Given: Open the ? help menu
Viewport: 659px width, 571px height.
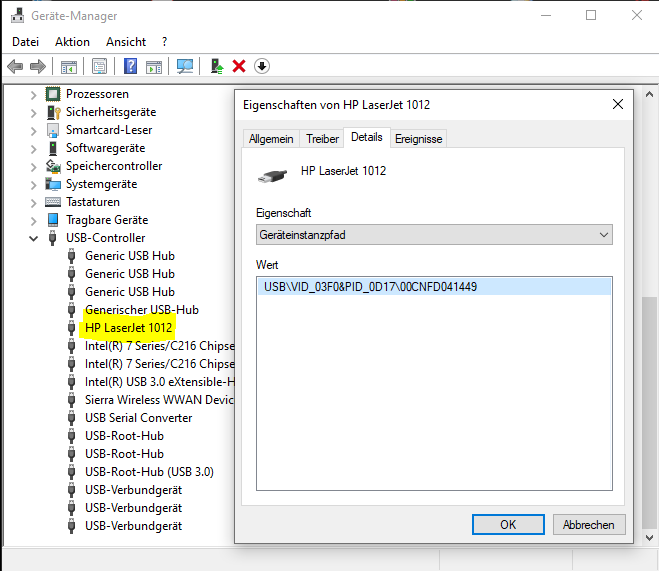Looking at the screenshot, I should tap(164, 42).
